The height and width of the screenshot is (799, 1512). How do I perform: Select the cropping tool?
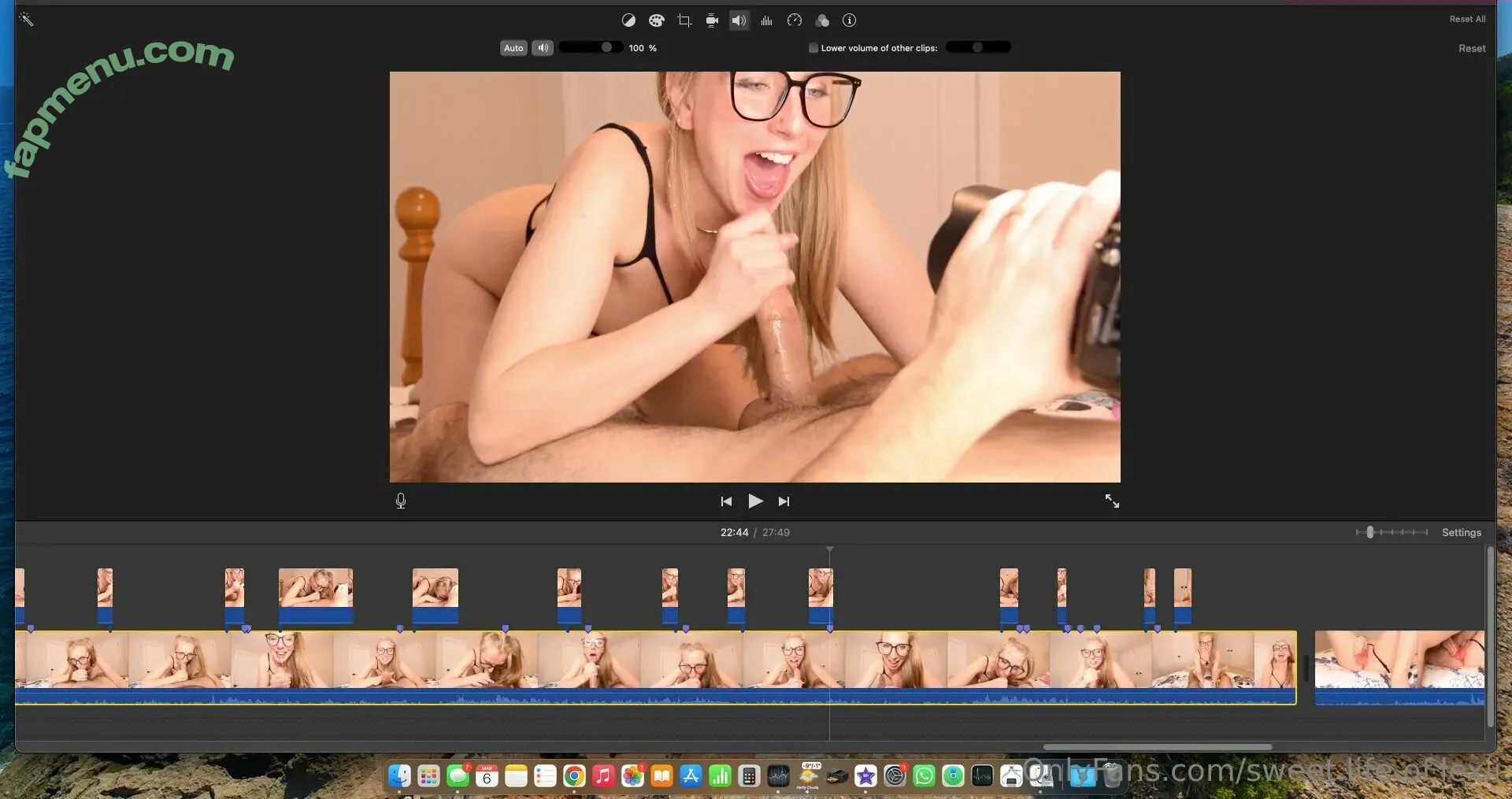(x=684, y=20)
